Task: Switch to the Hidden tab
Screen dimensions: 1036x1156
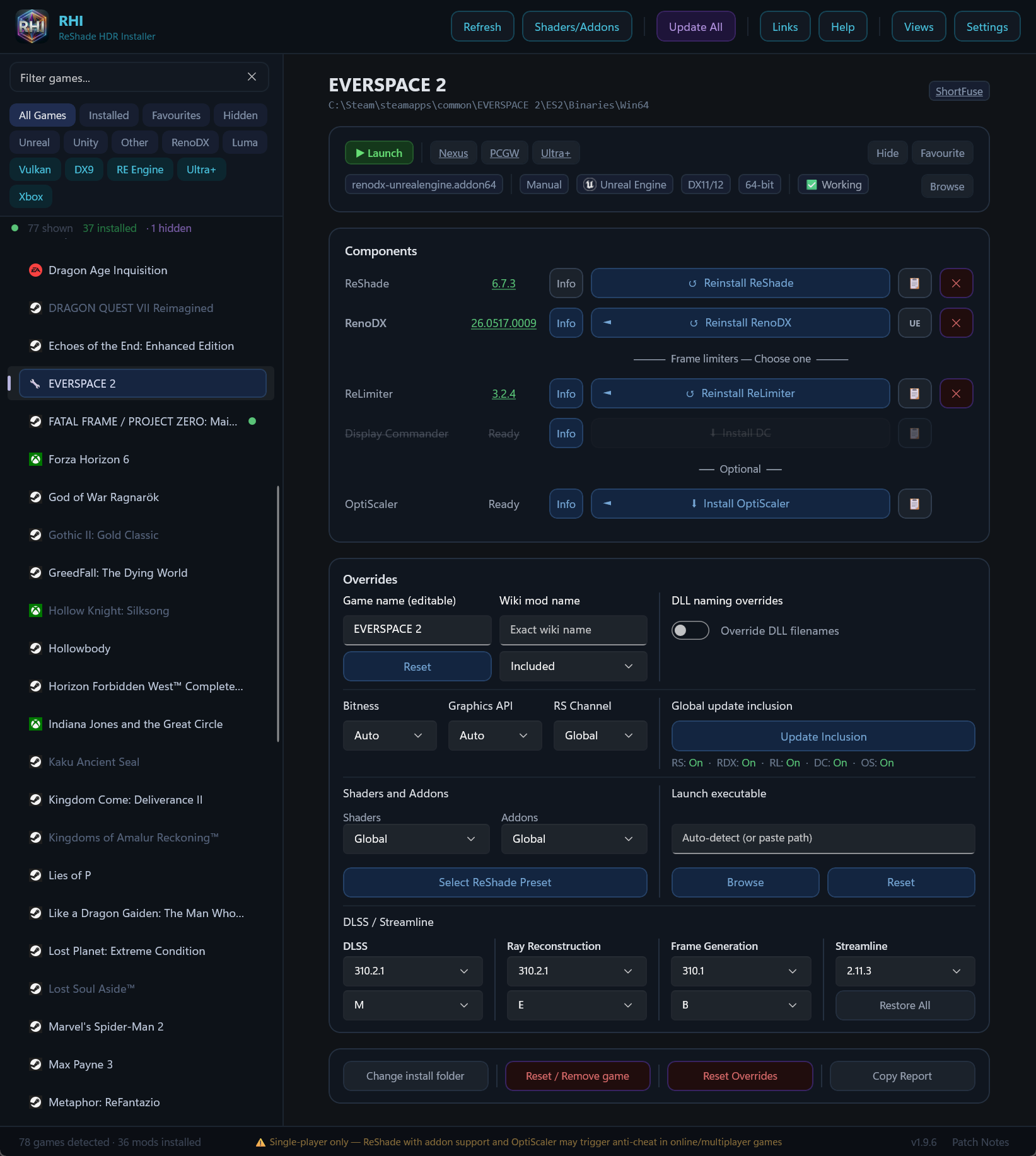Action: (x=240, y=115)
